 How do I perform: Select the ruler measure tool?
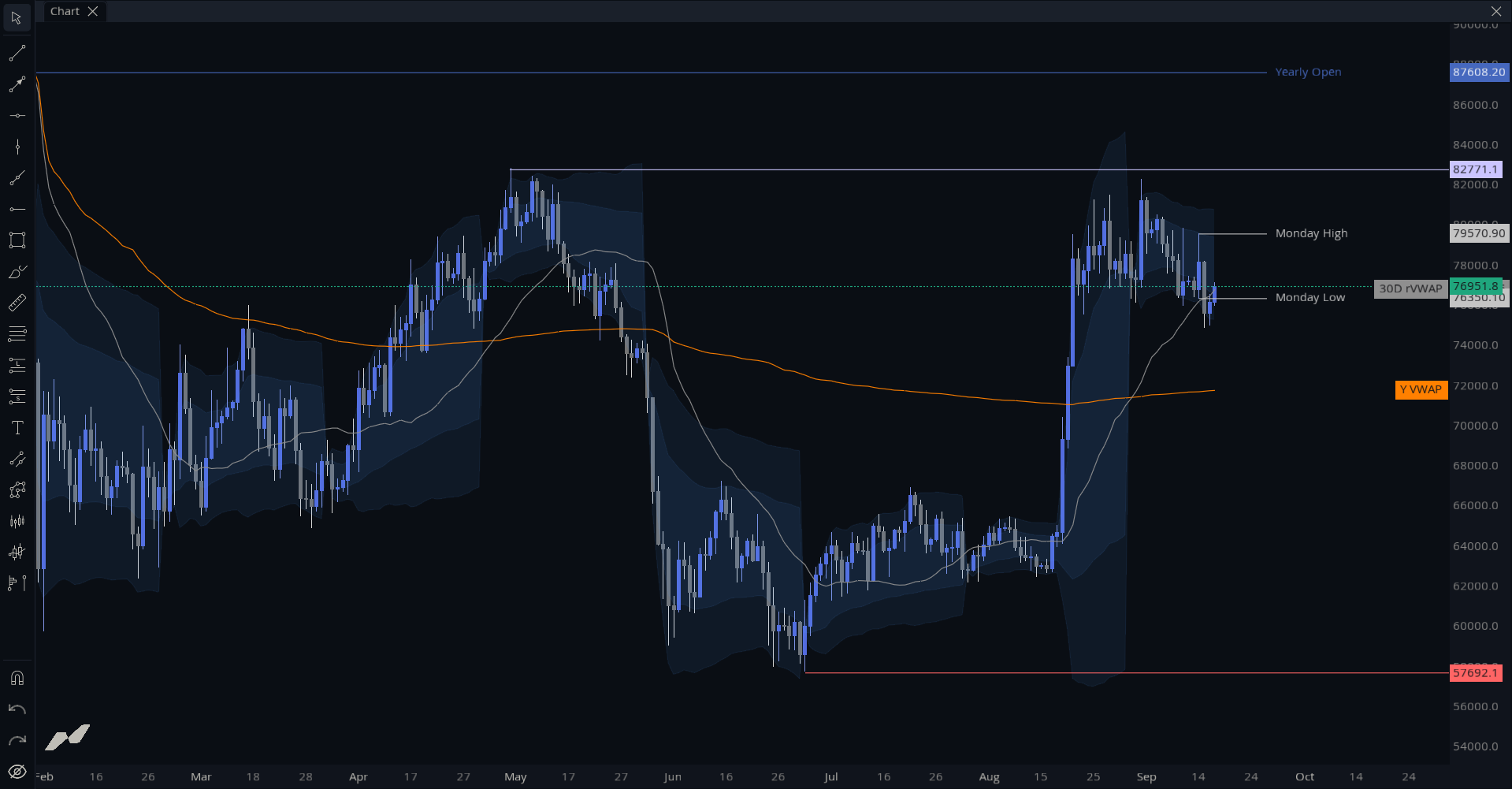click(17, 303)
